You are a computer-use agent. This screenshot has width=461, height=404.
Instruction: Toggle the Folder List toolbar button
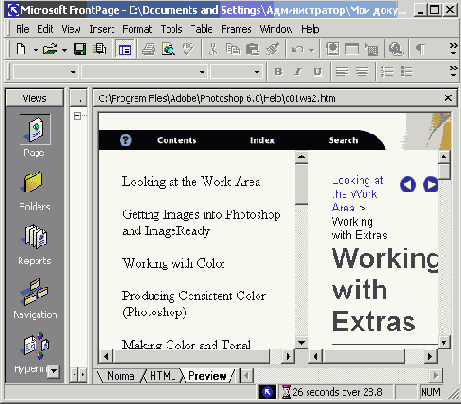(125, 49)
